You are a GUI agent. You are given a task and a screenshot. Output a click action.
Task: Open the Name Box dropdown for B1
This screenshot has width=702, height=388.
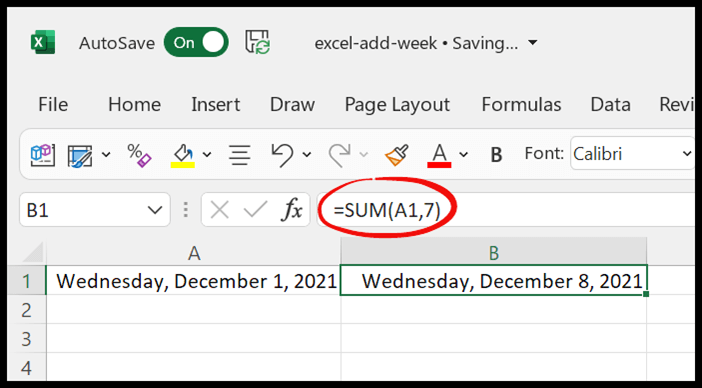click(x=155, y=210)
